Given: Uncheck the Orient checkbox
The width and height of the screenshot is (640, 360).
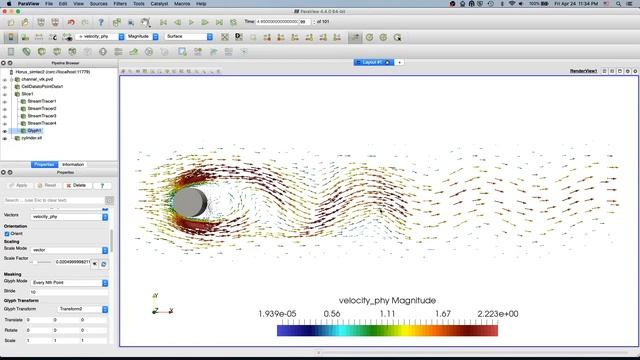Looking at the screenshot, I should pyautogui.click(x=7, y=234).
